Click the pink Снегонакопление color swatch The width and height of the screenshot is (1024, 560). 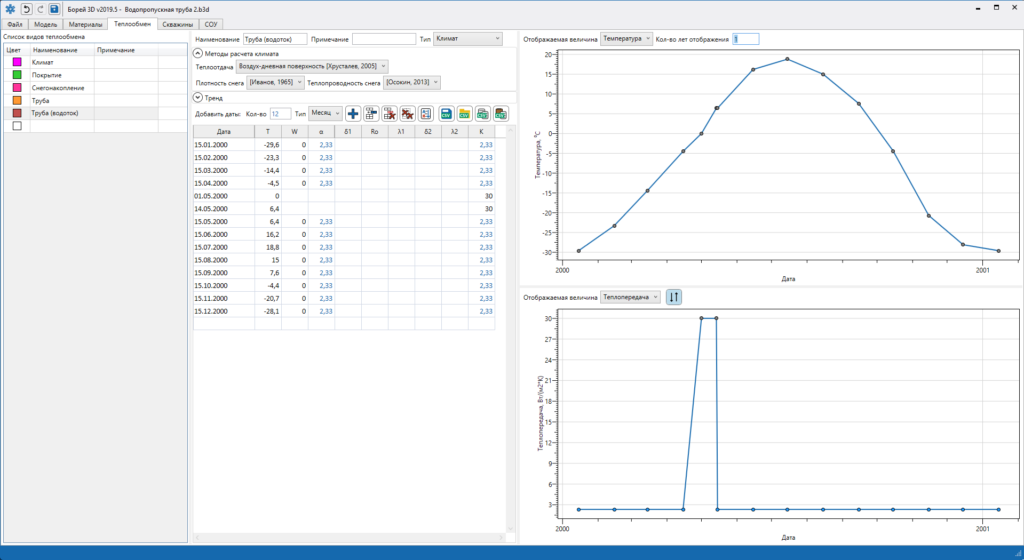click(x=17, y=87)
